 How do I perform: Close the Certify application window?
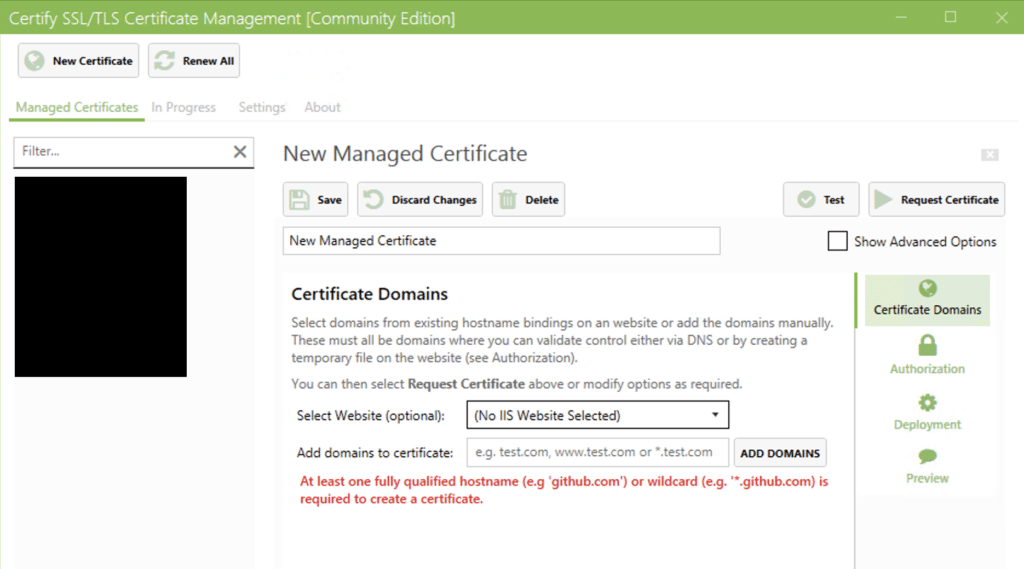click(1002, 18)
